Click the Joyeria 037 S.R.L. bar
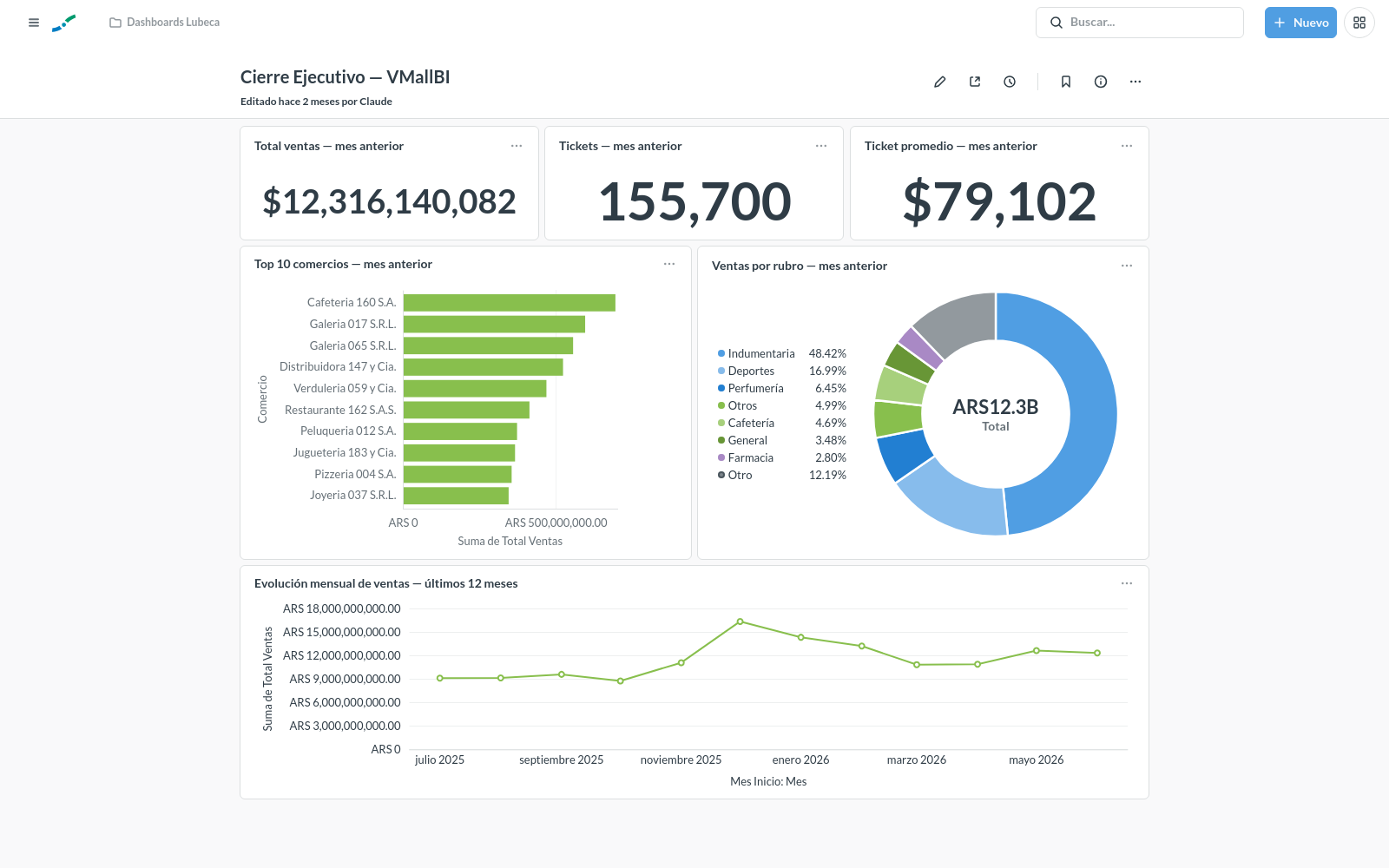1389x868 pixels. pos(456,496)
